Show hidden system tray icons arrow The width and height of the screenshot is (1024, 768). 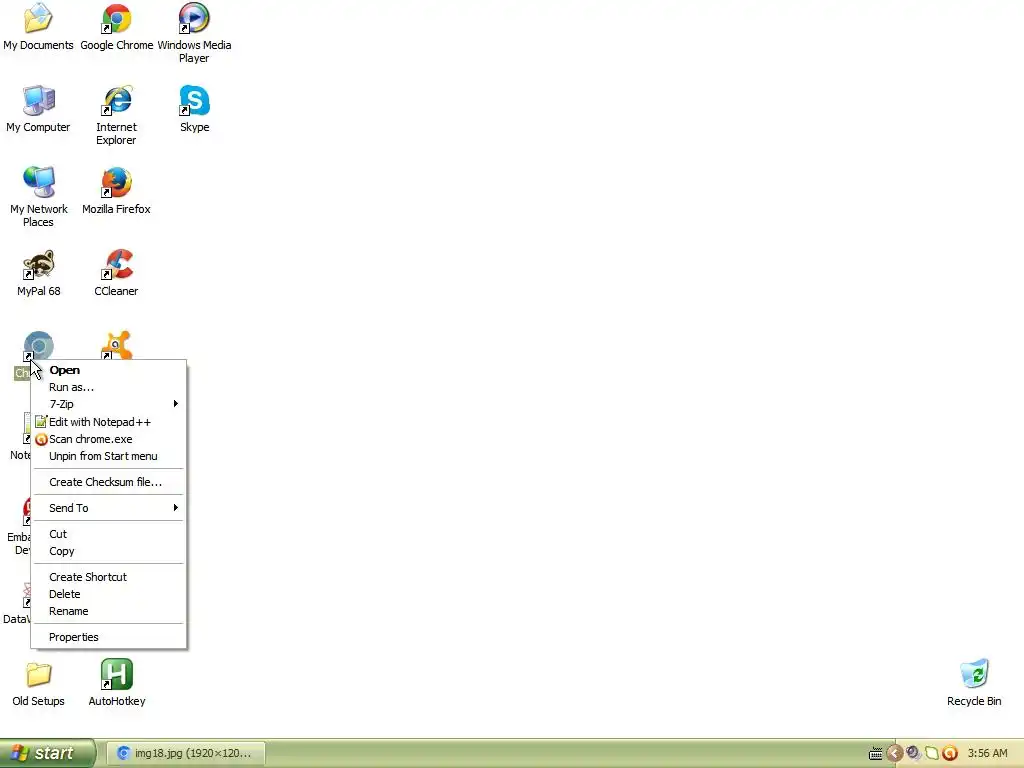click(894, 754)
